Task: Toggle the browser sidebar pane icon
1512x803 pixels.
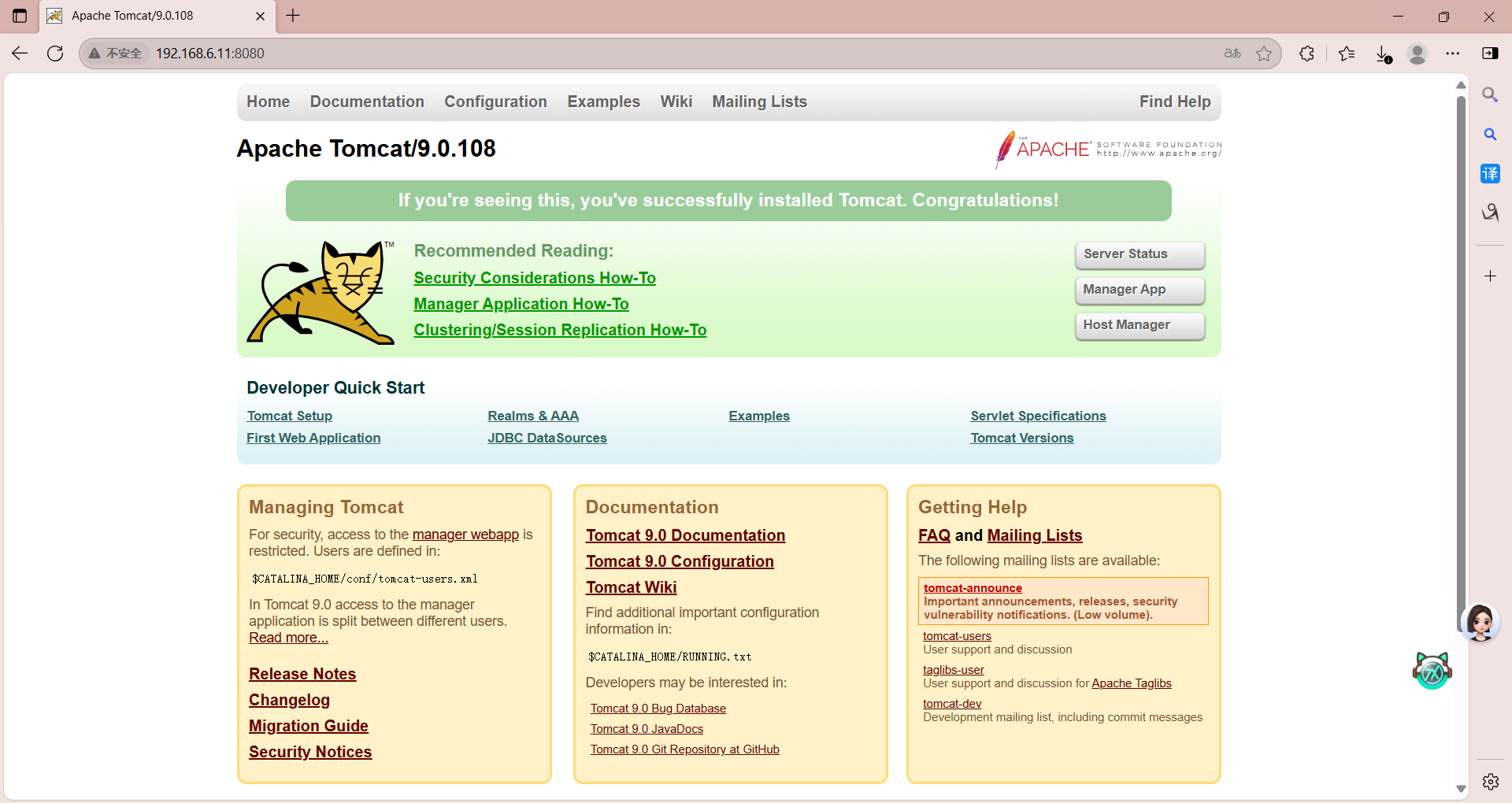Action: [x=1490, y=54]
